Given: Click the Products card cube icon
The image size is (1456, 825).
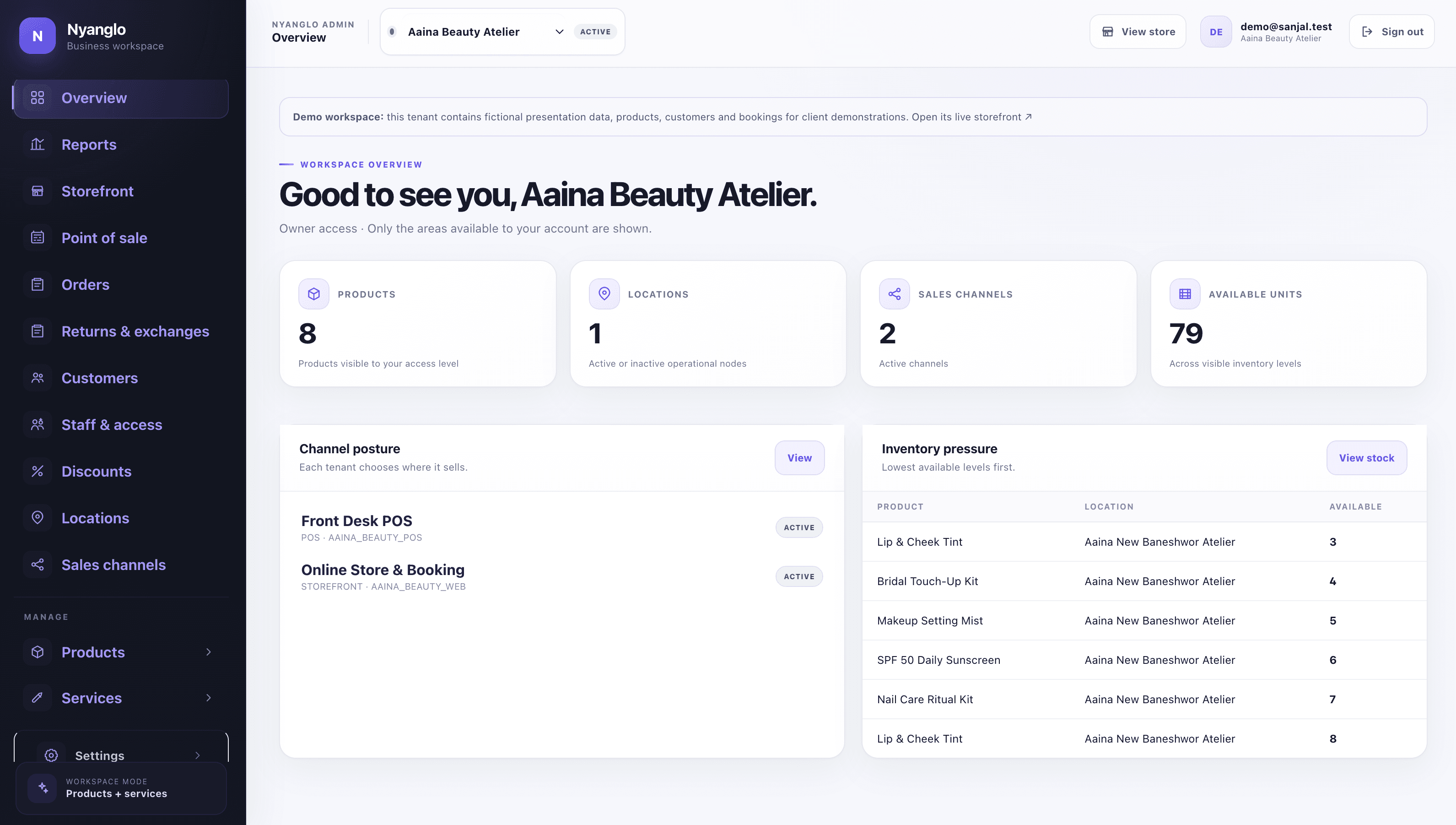Looking at the screenshot, I should pyautogui.click(x=314, y=294).
